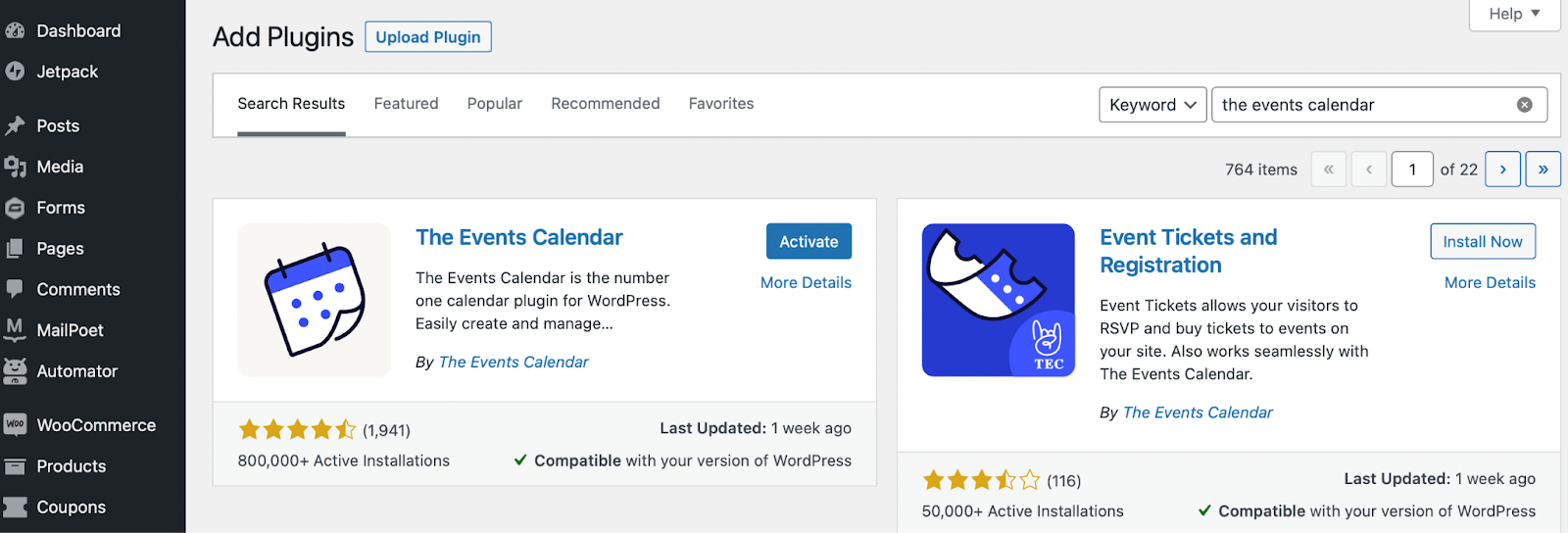This screenshot has width=1568, height=533.
Task: Click the Dashboard gauge icon in sidebar
Action: (x=15, y=31)
